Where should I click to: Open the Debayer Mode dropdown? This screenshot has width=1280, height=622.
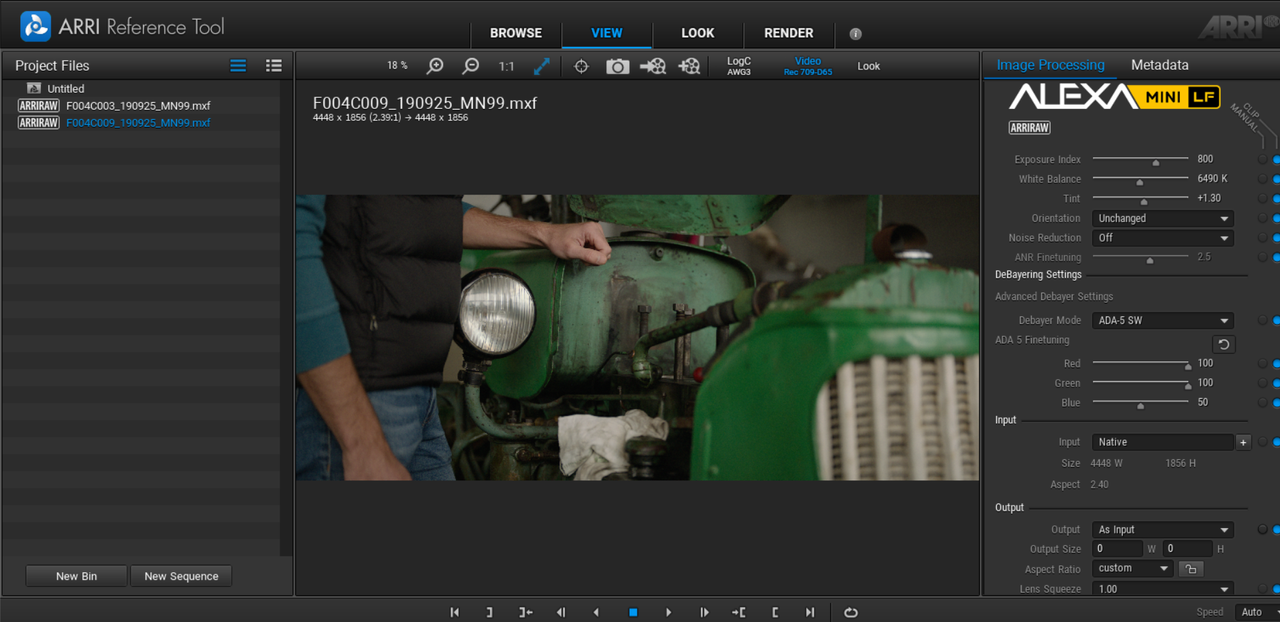pyautogui.click(x=1163, y=321)
